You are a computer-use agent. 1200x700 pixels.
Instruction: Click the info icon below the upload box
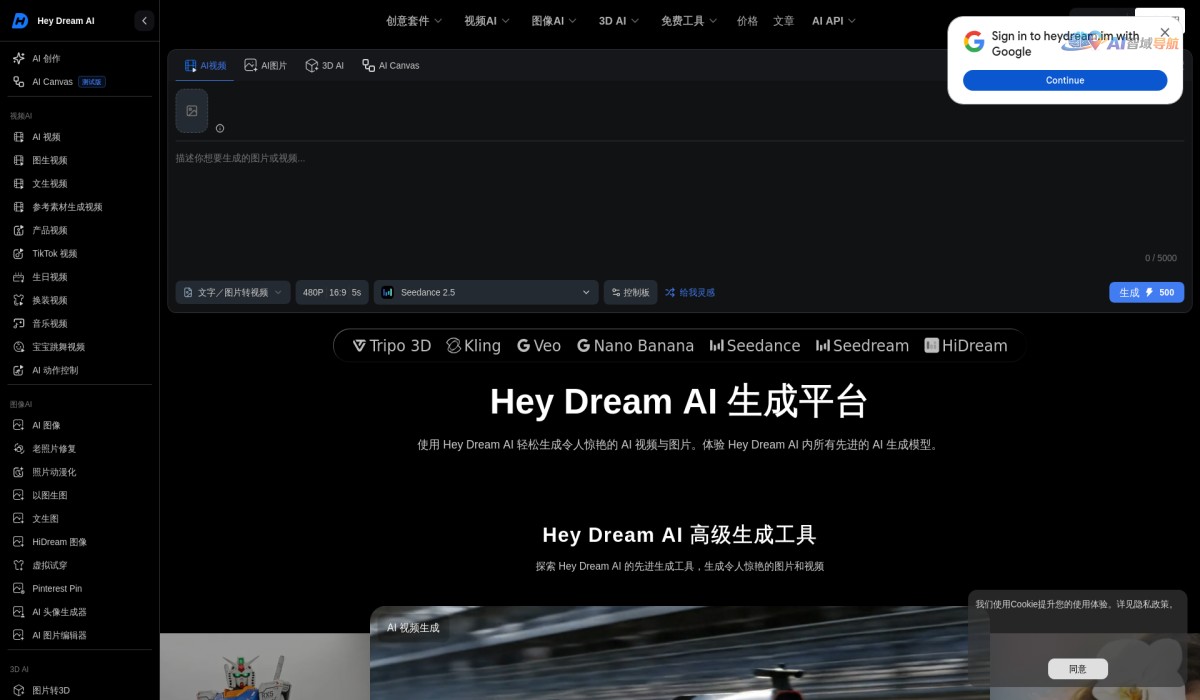220,128
